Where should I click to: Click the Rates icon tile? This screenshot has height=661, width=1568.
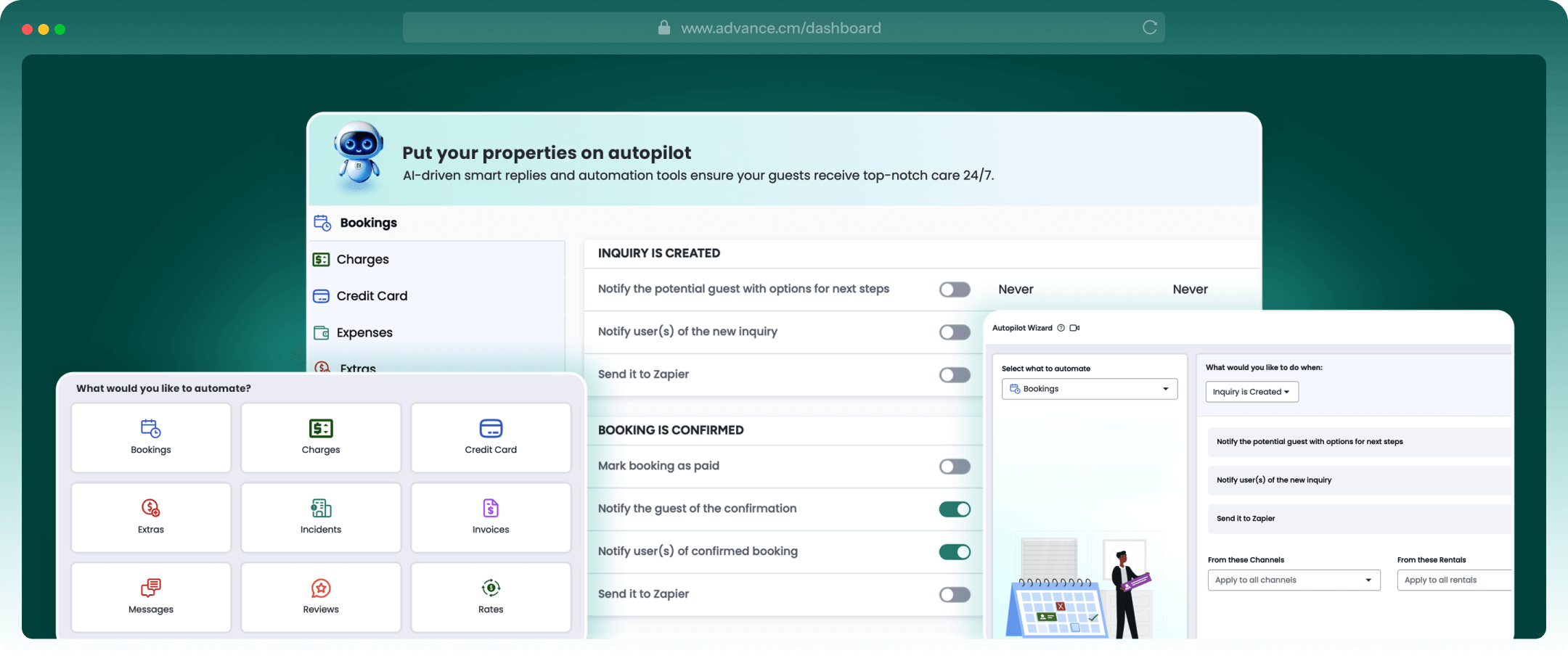point(491,597)
